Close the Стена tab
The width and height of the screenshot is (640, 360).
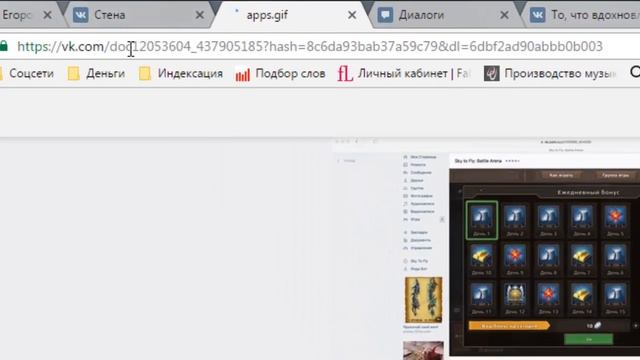[x=200, y=16]
